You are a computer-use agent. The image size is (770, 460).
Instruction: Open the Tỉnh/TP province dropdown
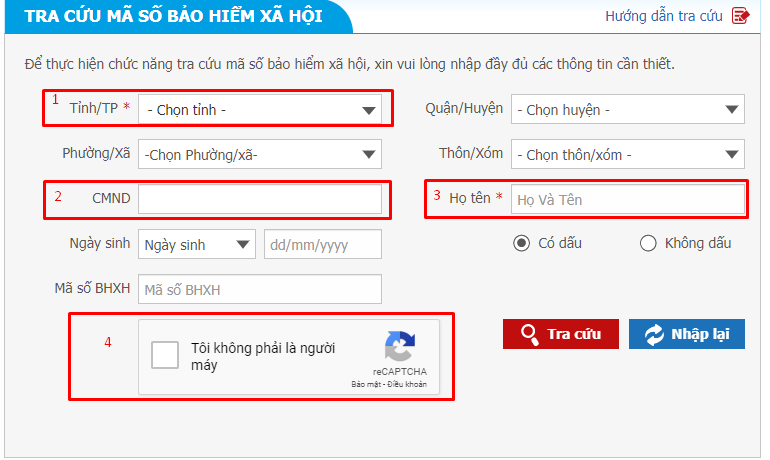[260, 109]
